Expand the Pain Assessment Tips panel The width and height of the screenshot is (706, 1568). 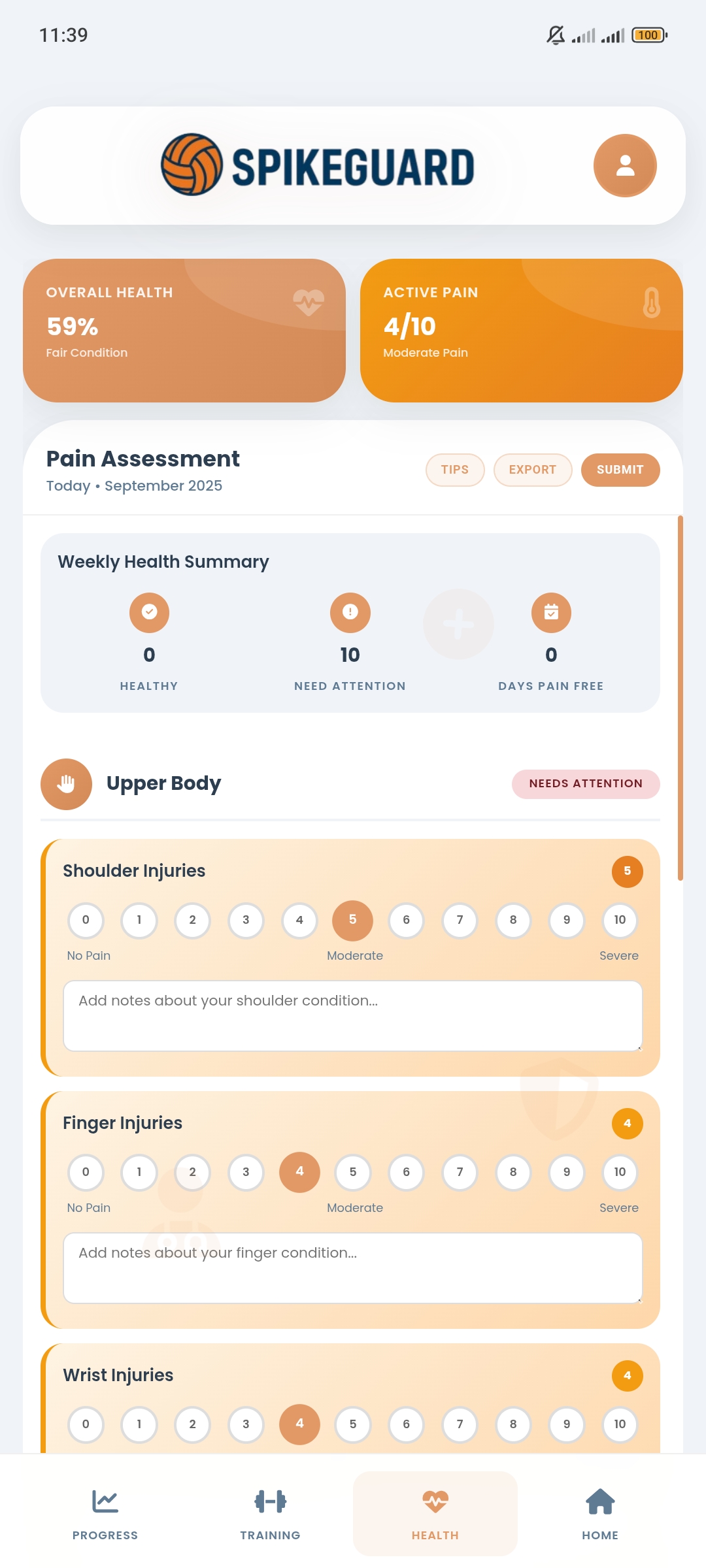(454, 469)
